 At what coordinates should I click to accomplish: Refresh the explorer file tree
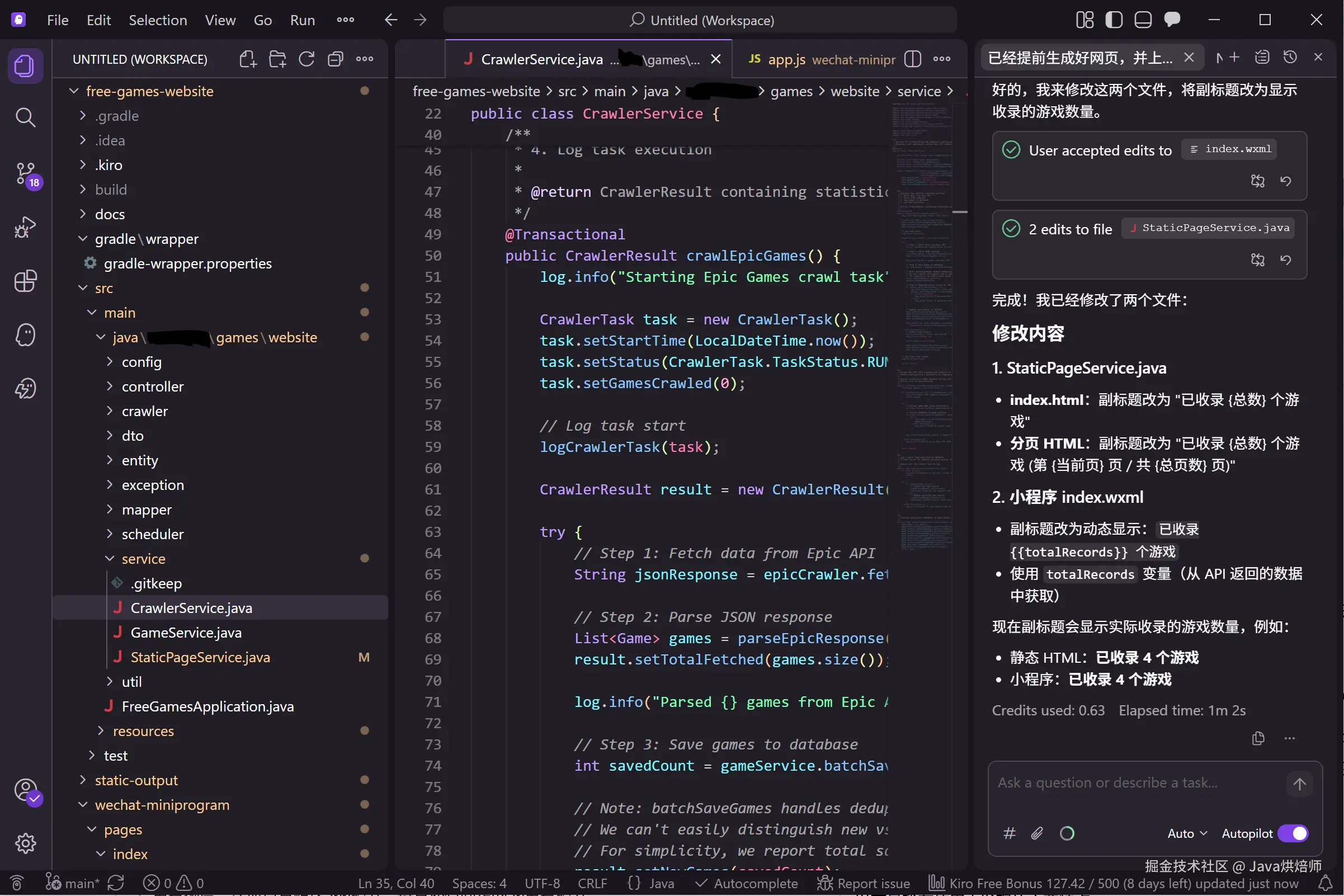click(x=307, y=58)
